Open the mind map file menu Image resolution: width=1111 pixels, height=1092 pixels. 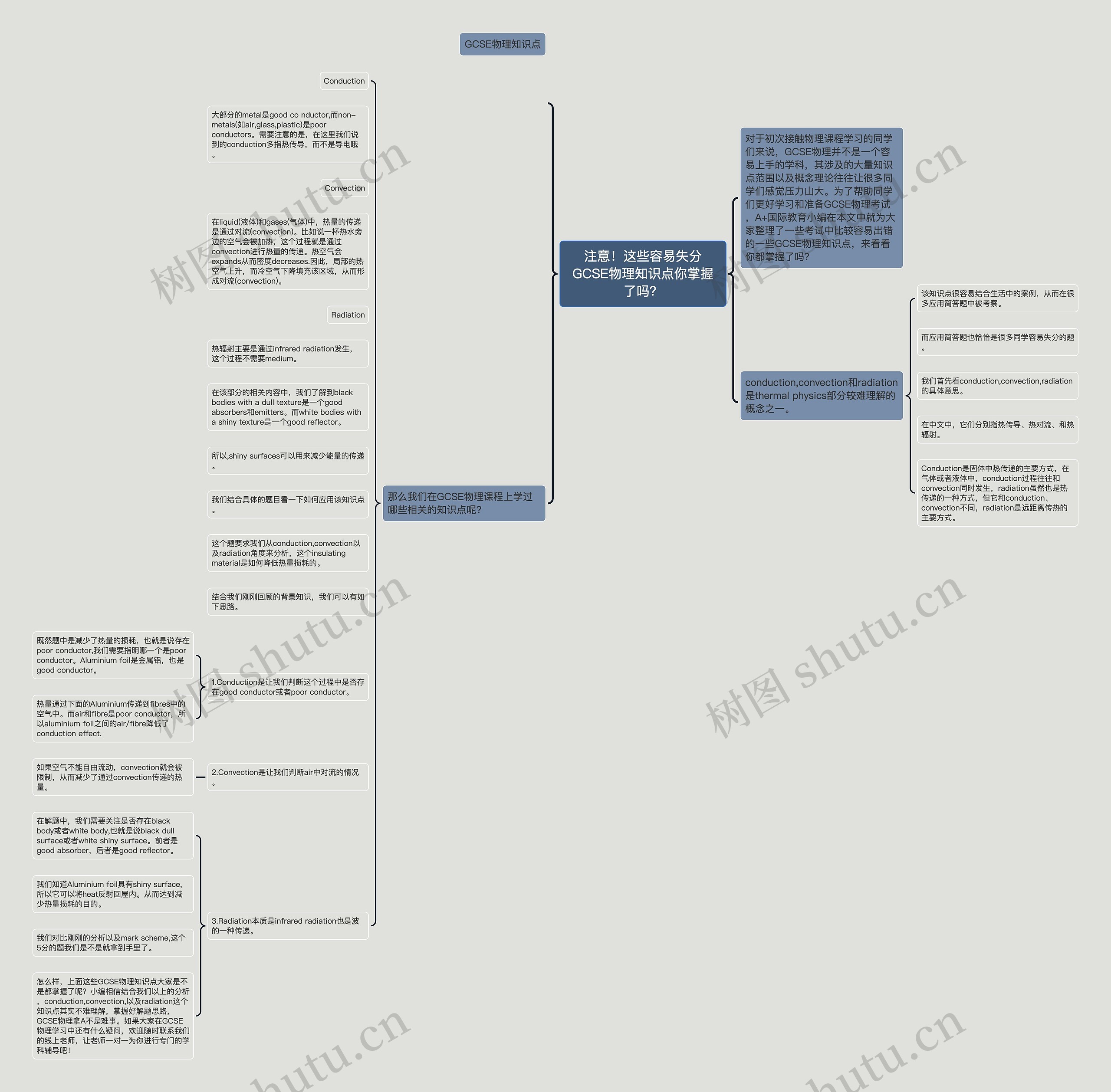click(0, 0)
